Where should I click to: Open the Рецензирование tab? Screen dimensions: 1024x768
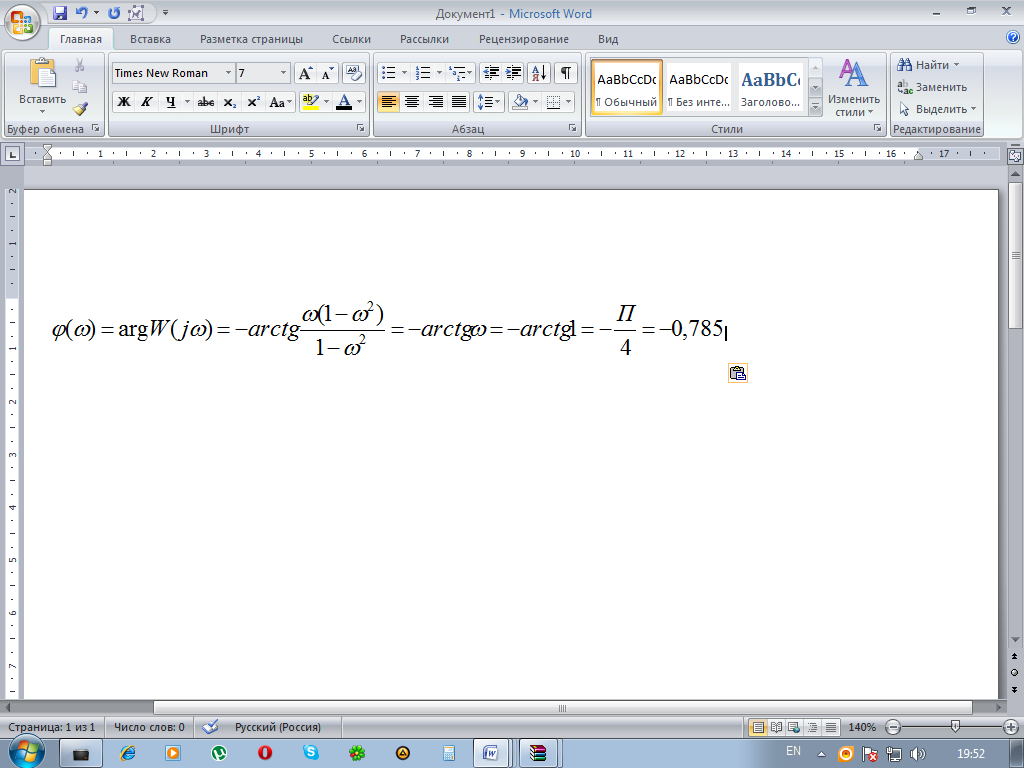coord(524,39)
